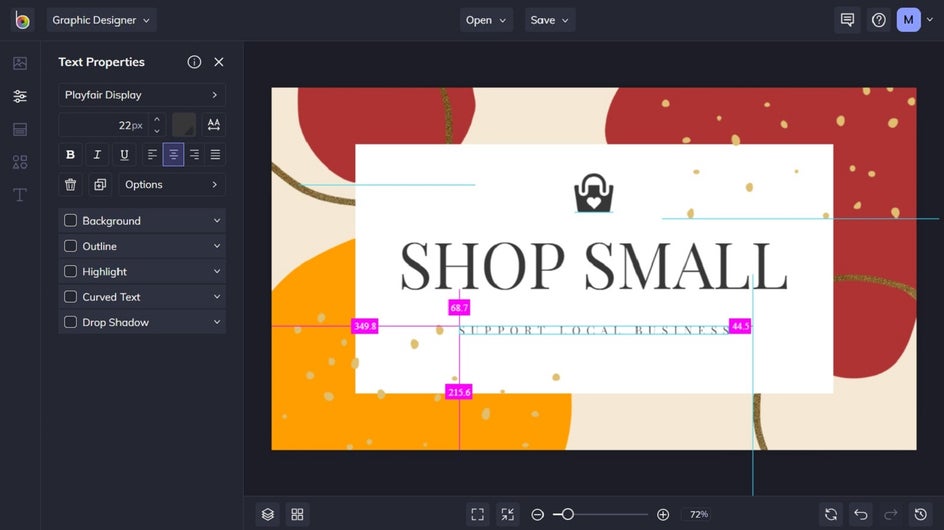Toggle the Drop Shadow checkbox
This screenshot has height=530, width=944.
click(x=70, y=322)
